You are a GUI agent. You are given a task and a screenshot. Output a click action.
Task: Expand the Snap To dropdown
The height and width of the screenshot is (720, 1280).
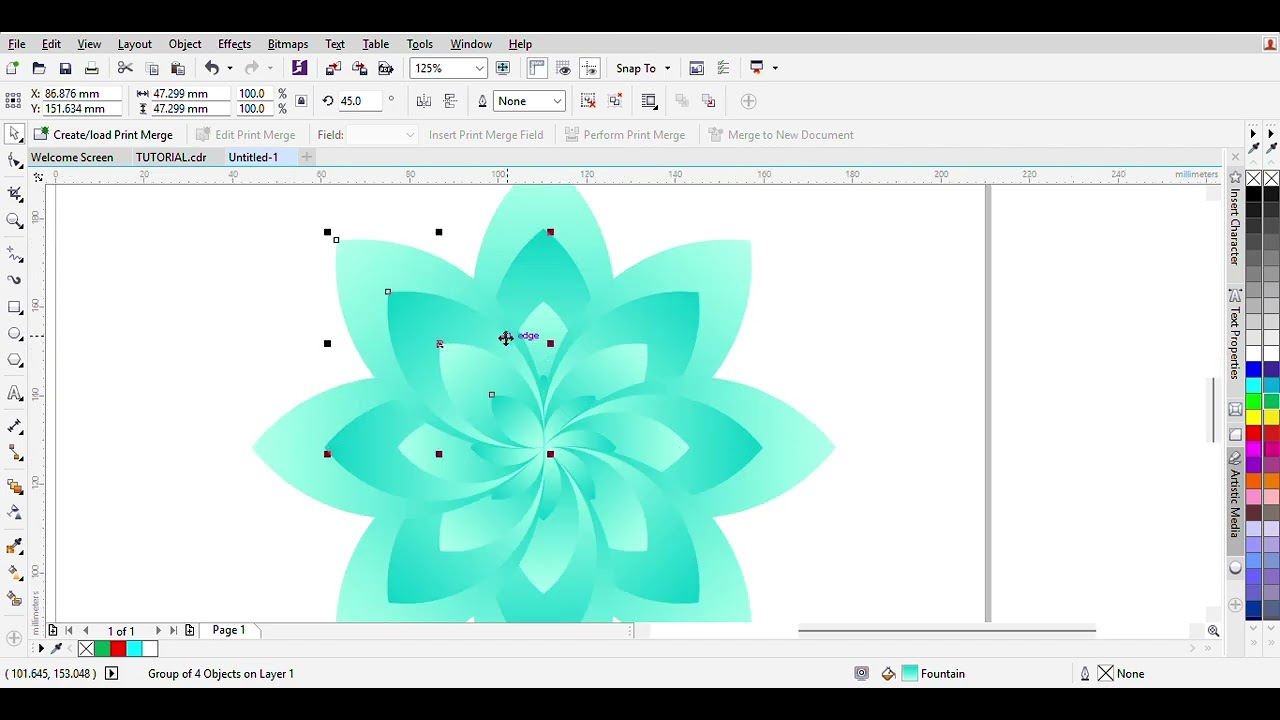pyautogui.click(x=667, y=68)
